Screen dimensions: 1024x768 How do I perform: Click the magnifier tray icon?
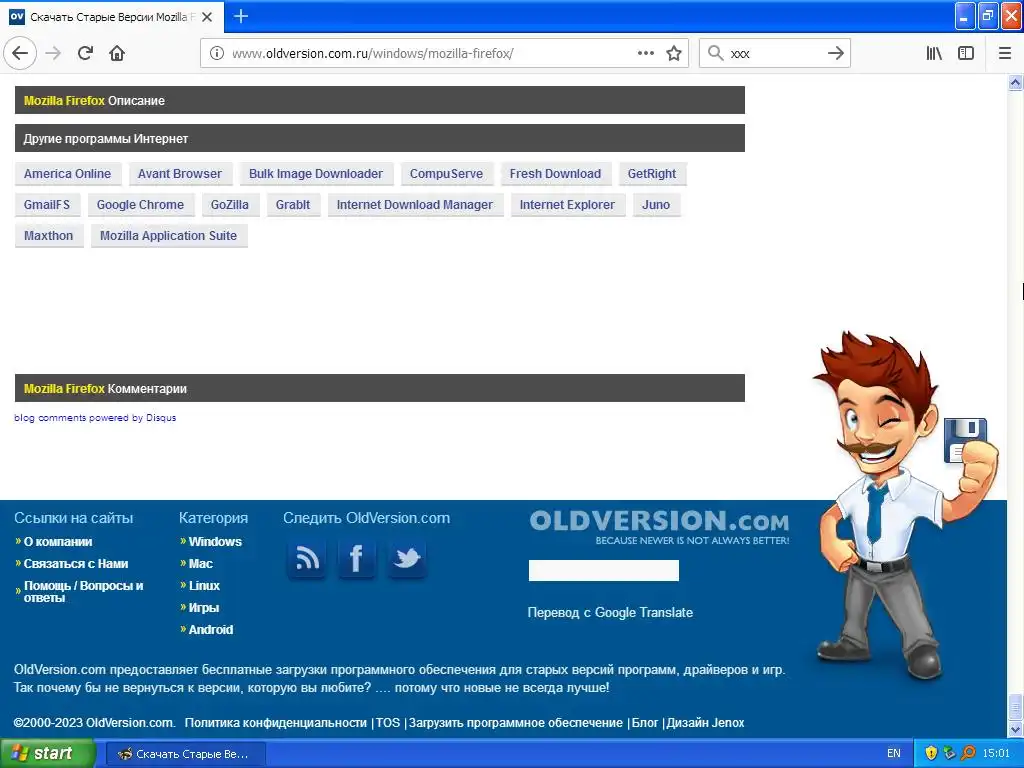pos(967,753)
